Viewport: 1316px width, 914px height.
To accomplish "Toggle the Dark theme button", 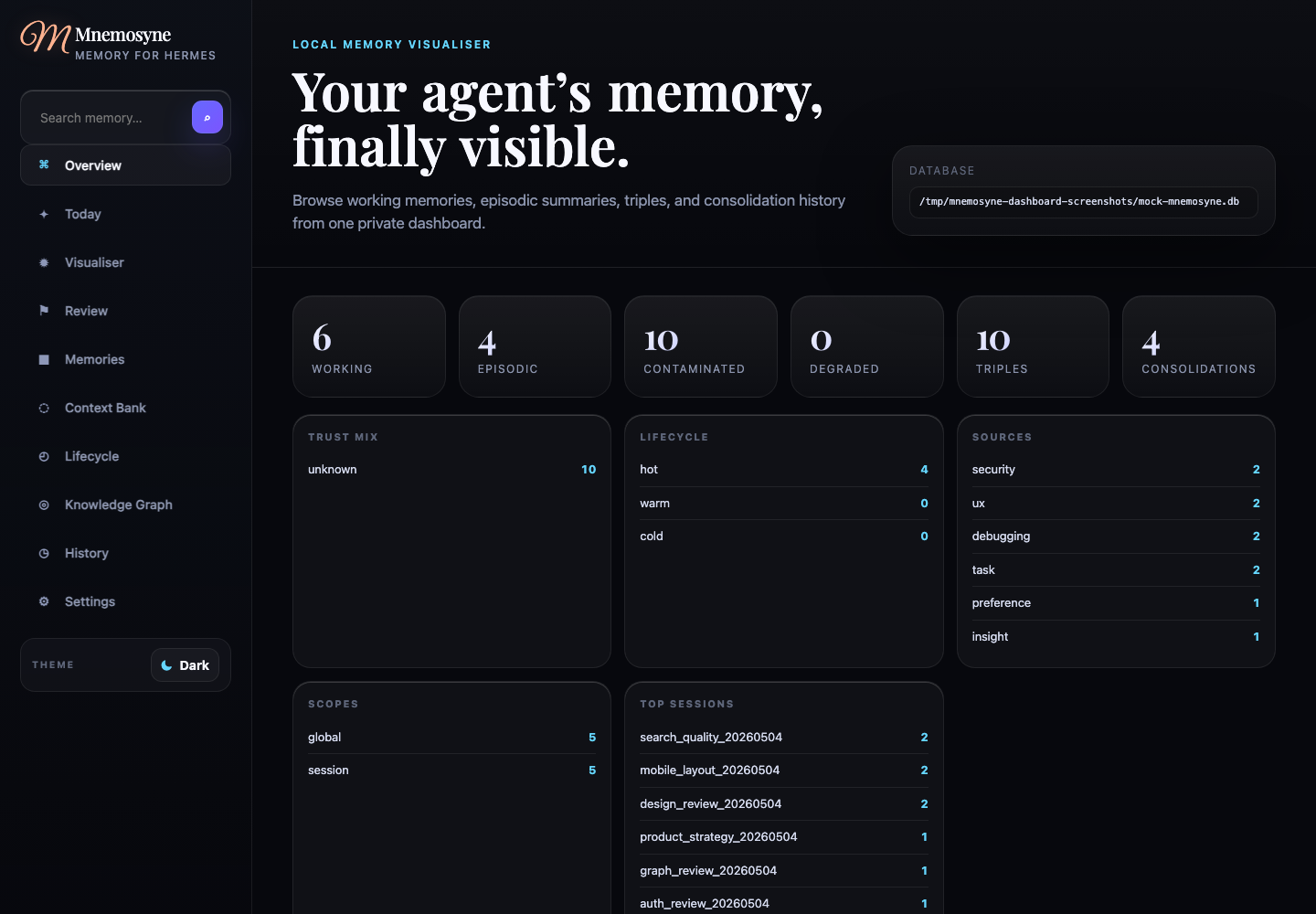I will (x=185, y=665).
